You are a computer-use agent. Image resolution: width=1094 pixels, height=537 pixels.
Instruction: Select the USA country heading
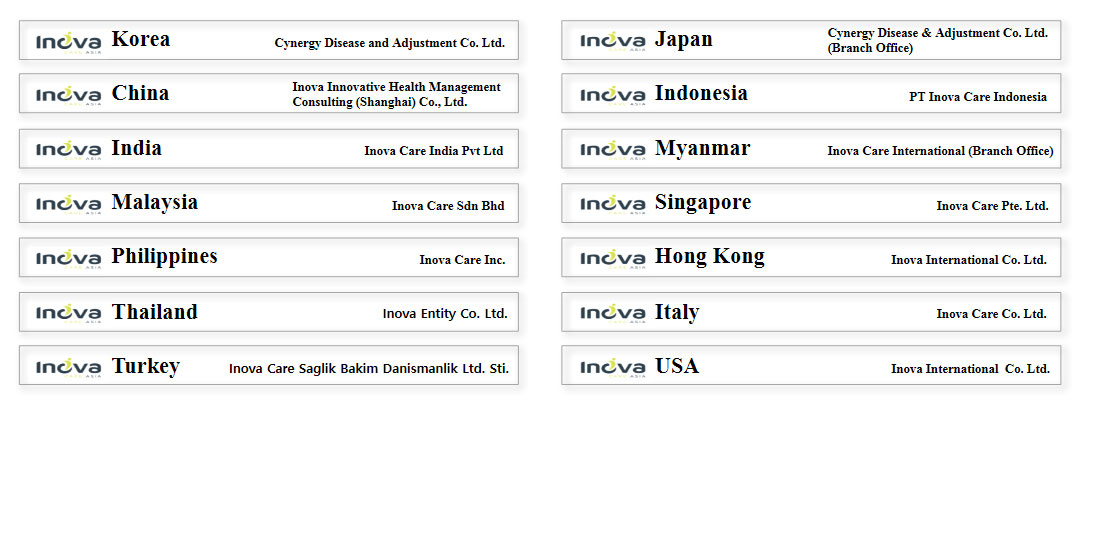tap(677, 366)
